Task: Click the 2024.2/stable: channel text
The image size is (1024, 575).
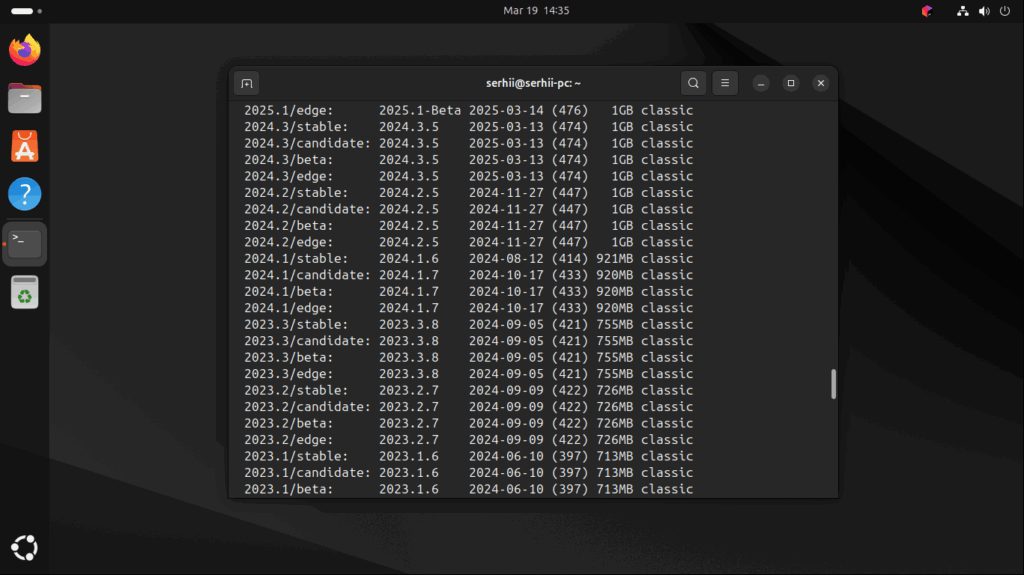Action: pyautogui.click(x=296, y=193)
